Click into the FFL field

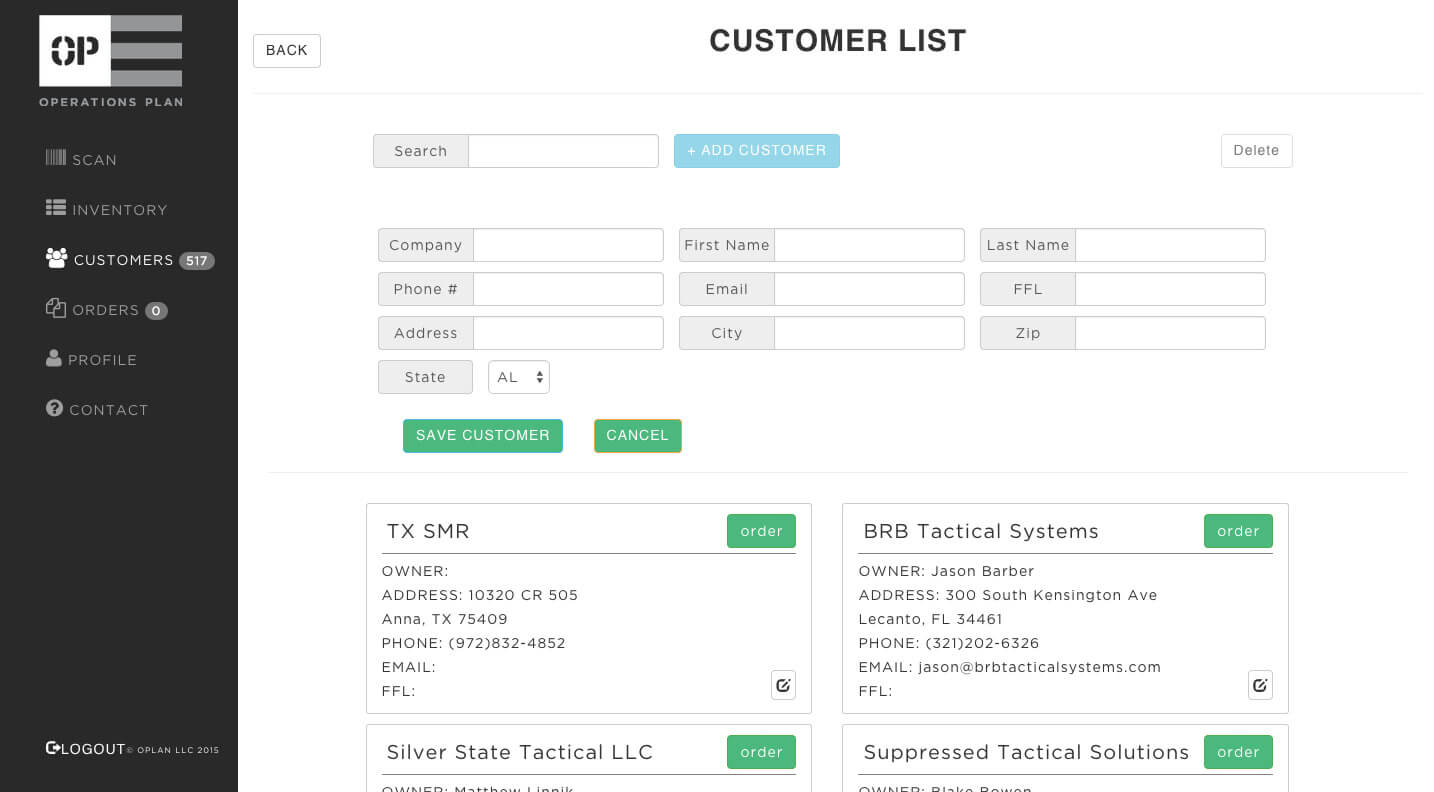(1170, 289)
